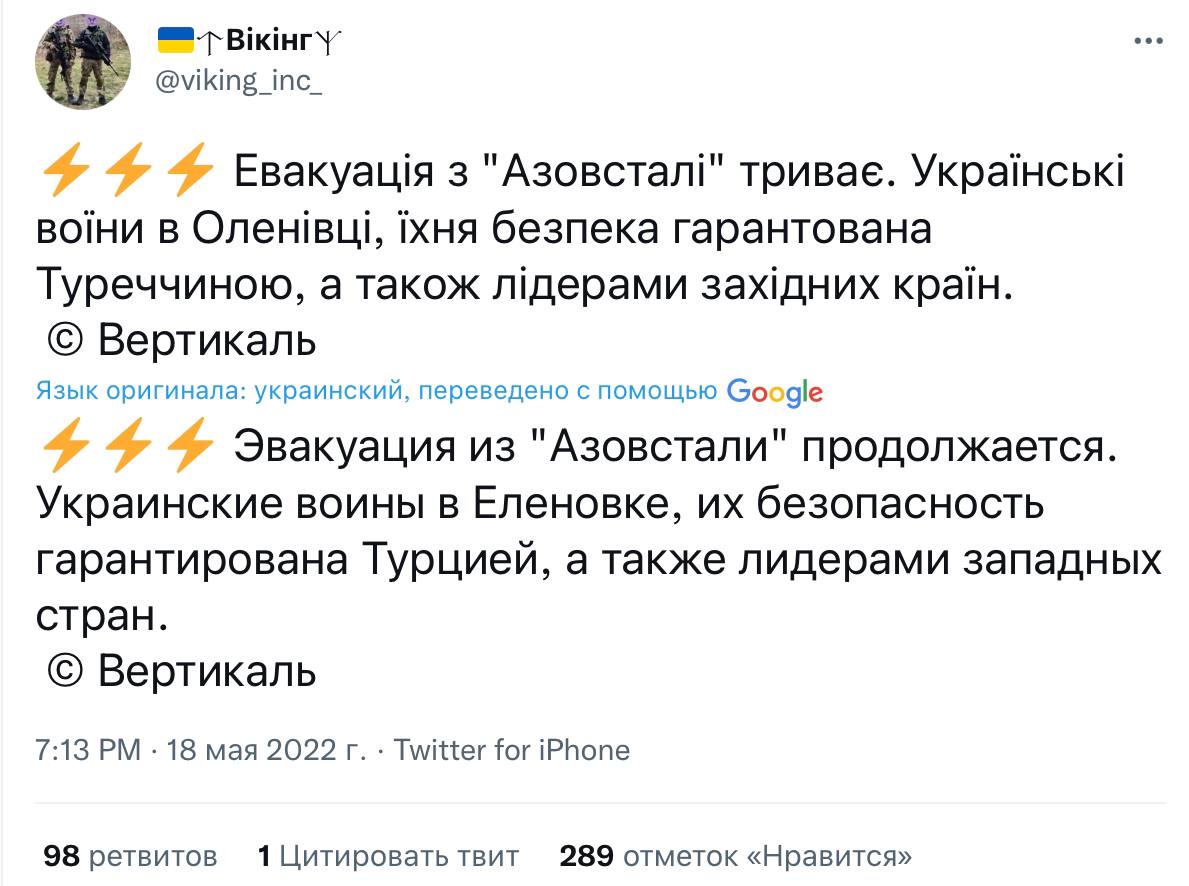
Task: Click the rune symbol after Вікінг
Action: (x=327, y=42)
